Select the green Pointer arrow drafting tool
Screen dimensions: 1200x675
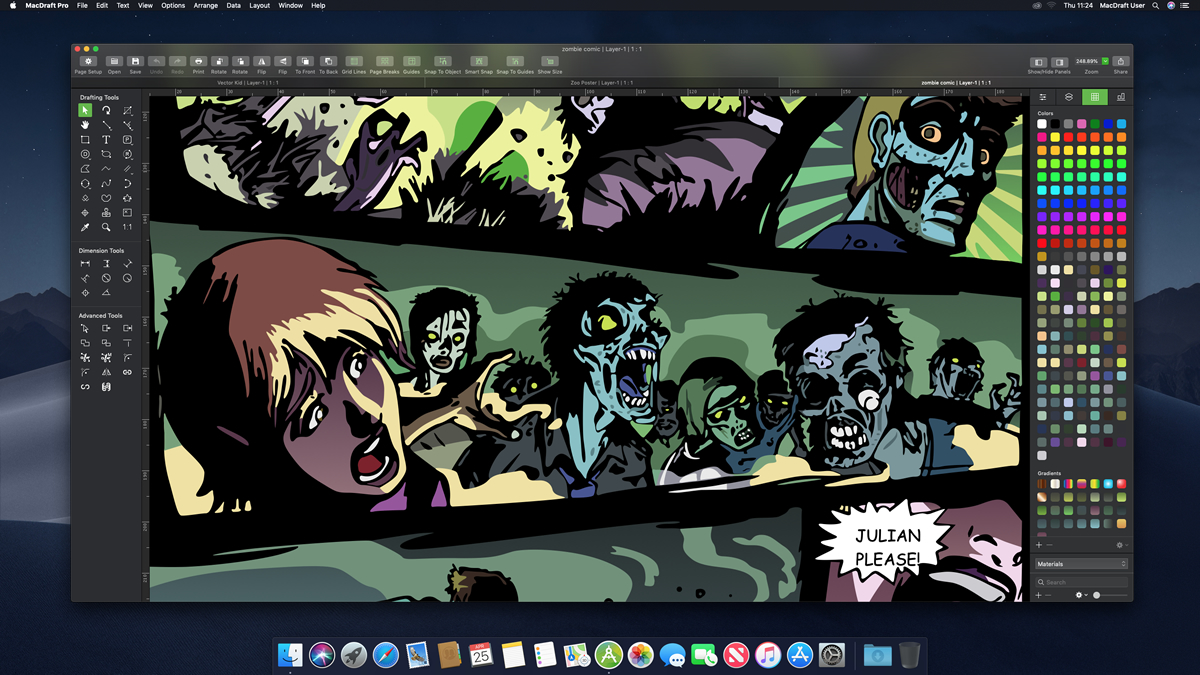[85, 110]
